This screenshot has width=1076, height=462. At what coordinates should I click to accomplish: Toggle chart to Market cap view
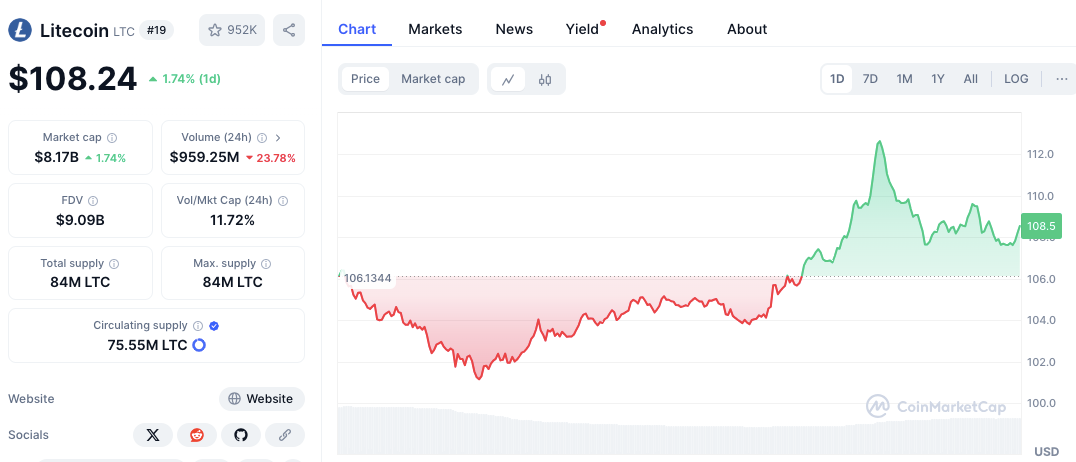coord(433,79)
